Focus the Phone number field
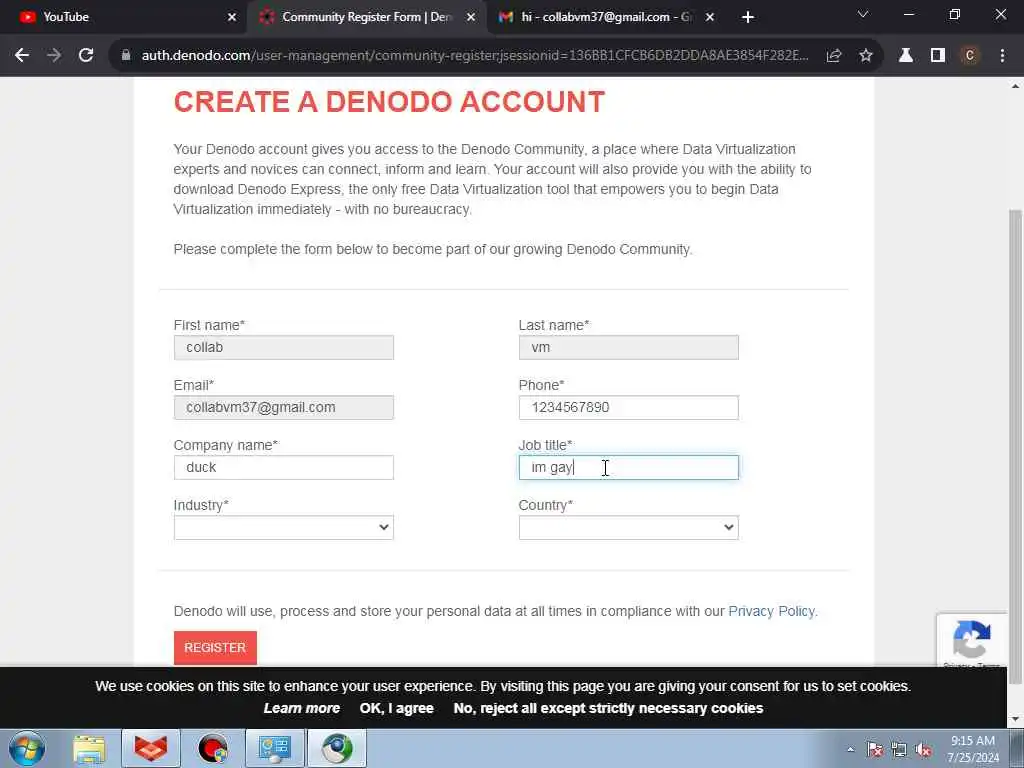 [x=628, y=408]
